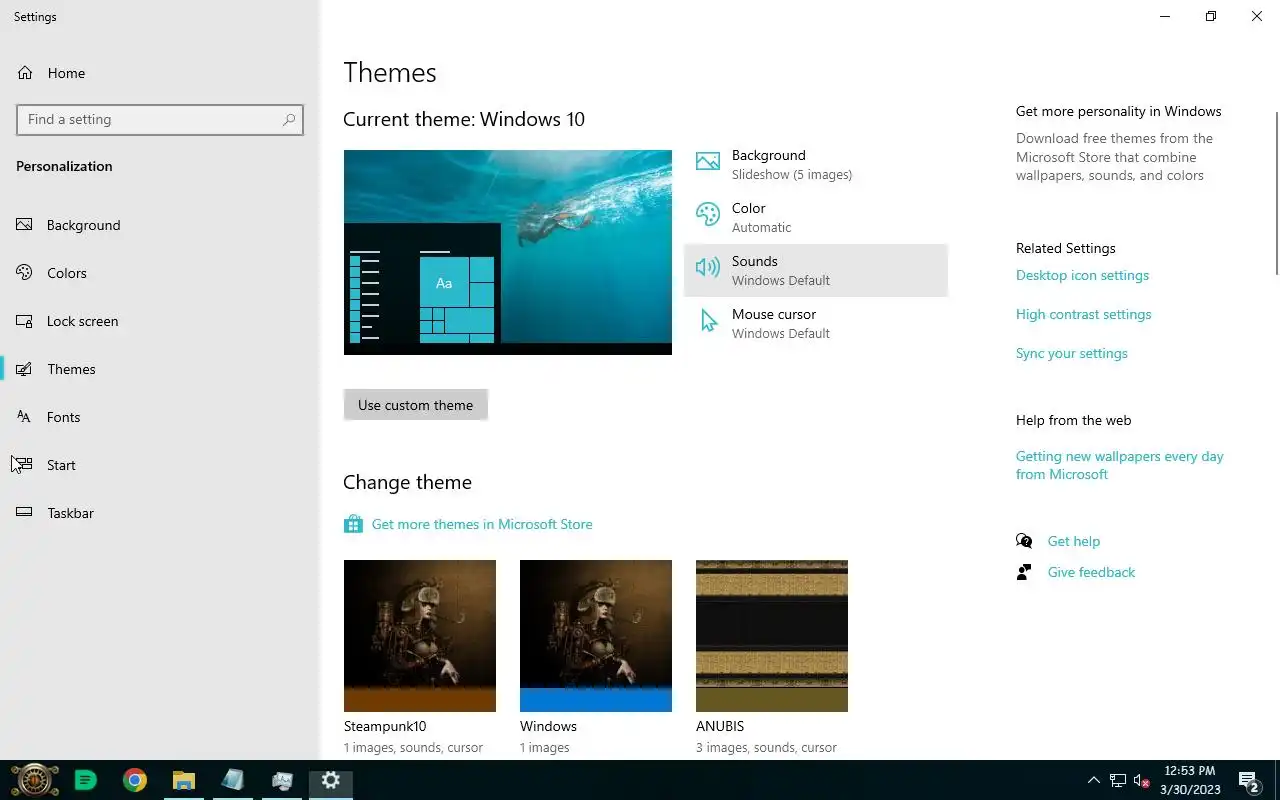Open Sync your settings link

click(1071, 353)
